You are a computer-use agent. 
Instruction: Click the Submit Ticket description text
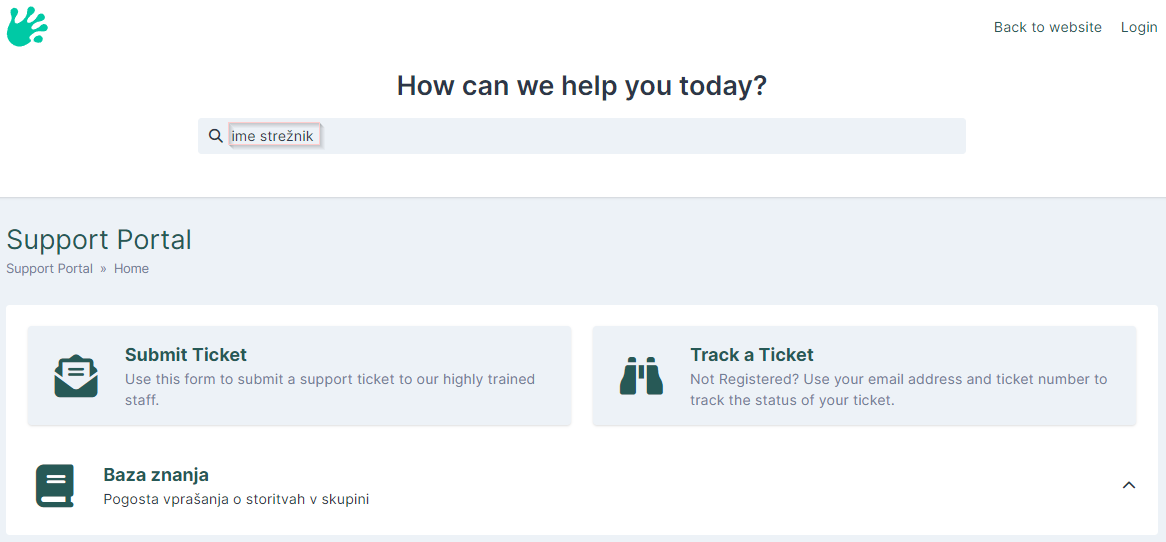[330, 390]
